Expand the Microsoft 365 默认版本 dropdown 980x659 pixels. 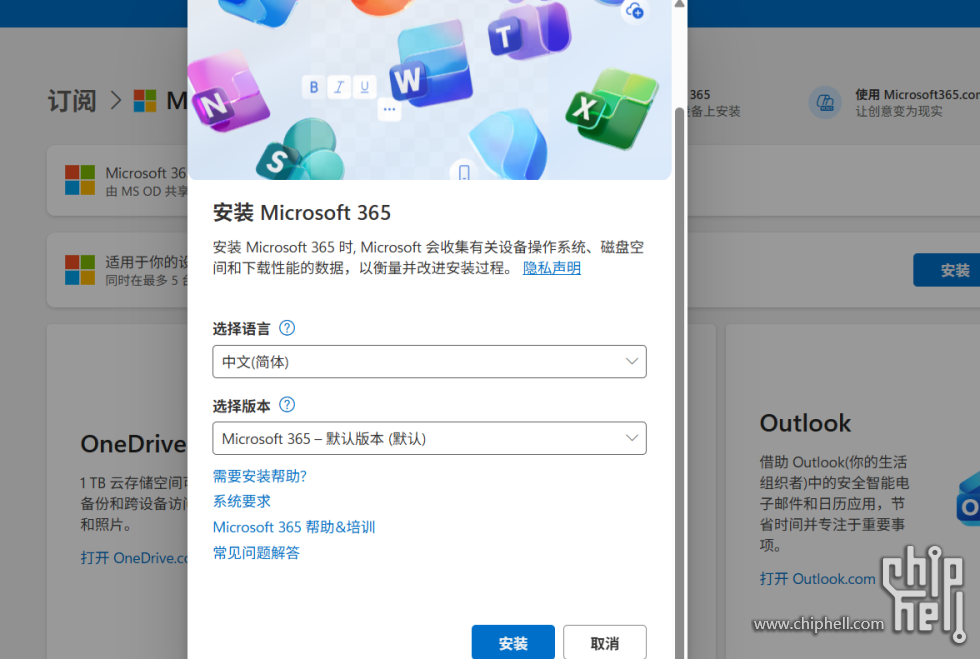coord(429,438)
